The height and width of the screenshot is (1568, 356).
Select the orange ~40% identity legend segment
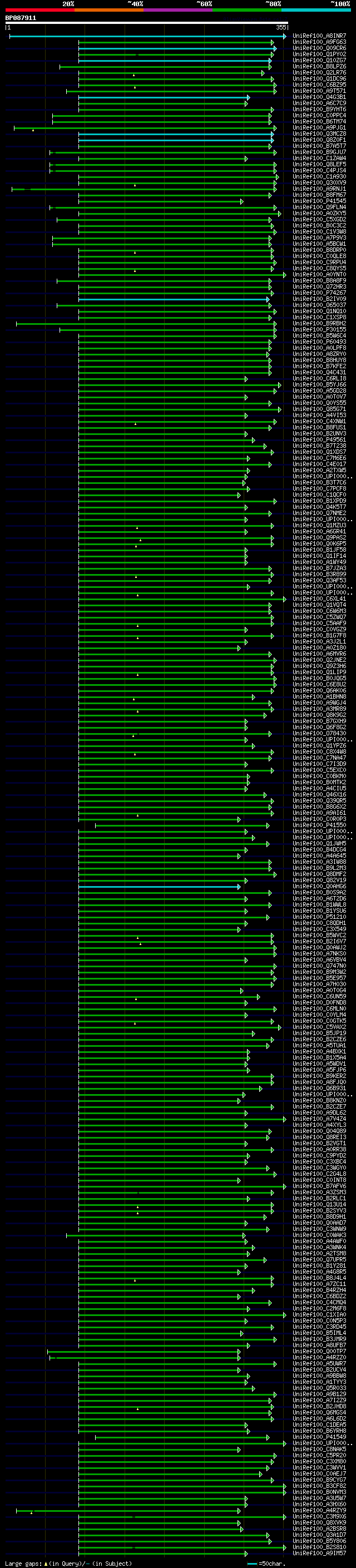tap(109, 10)
